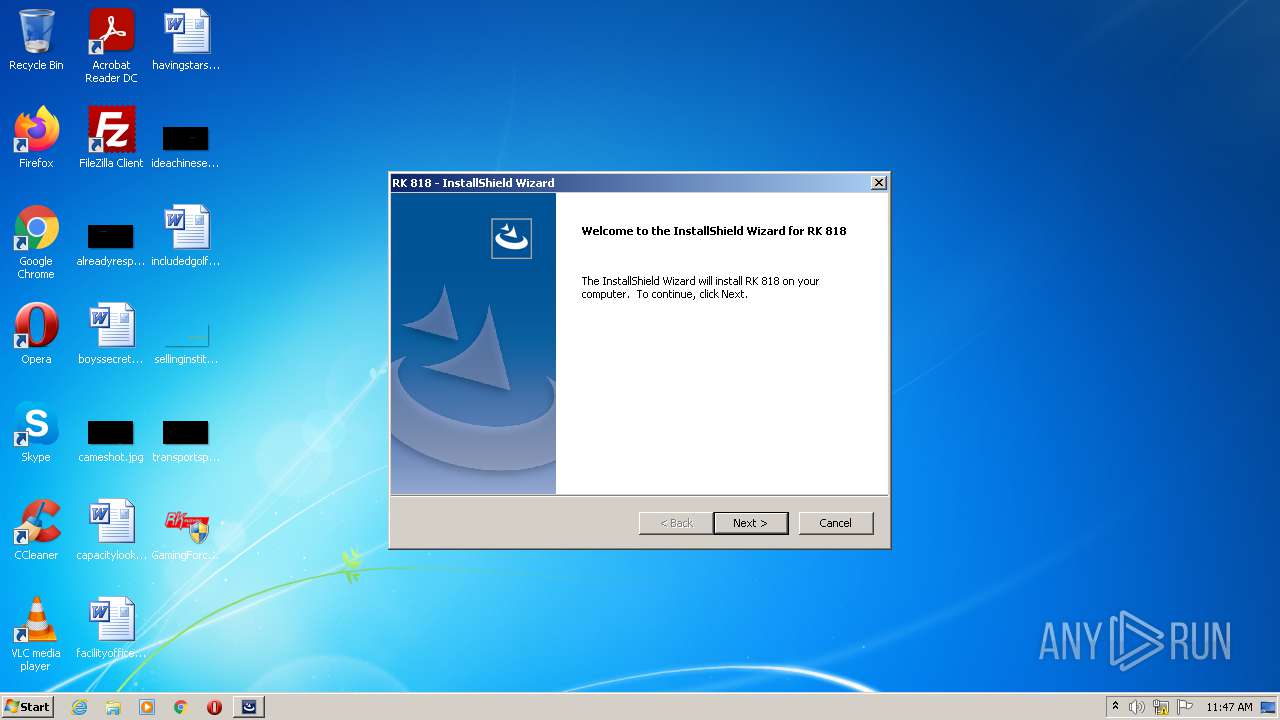
Task: Cancel the RK 818 installation
Action: 836,523
